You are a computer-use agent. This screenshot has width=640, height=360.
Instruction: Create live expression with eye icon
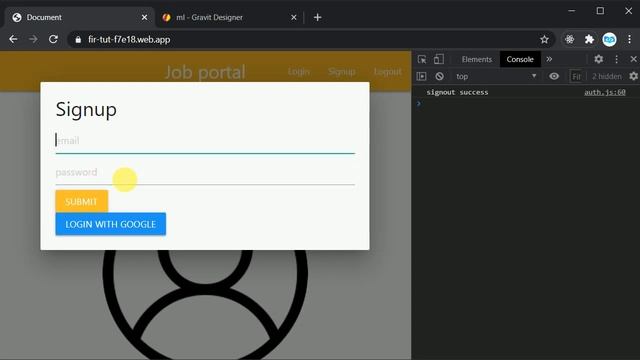(x=554, y=76)
